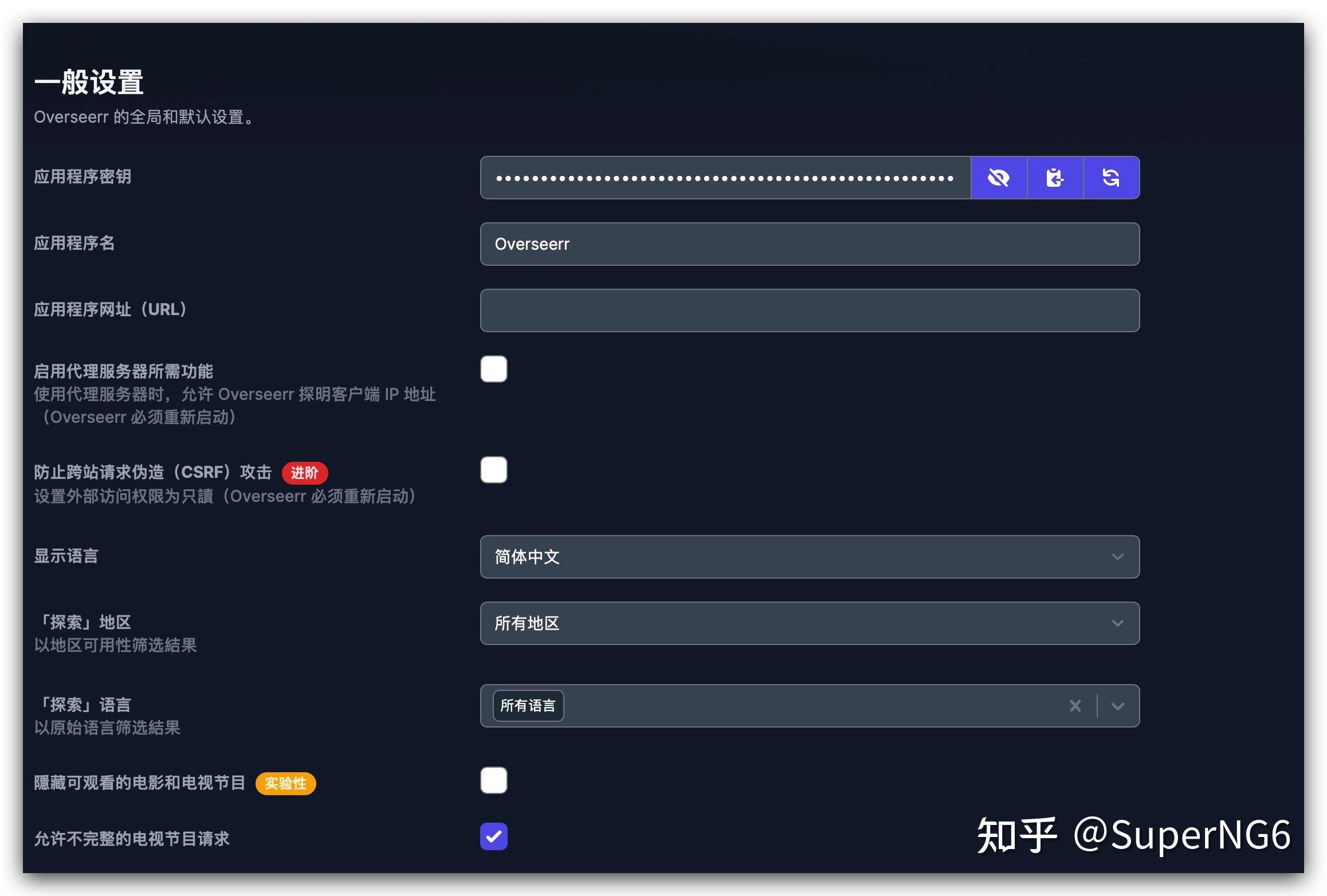Regenerate the application key
Image resolution: width=1327 pixels, height=896 pixels.
pos(1110,178)
